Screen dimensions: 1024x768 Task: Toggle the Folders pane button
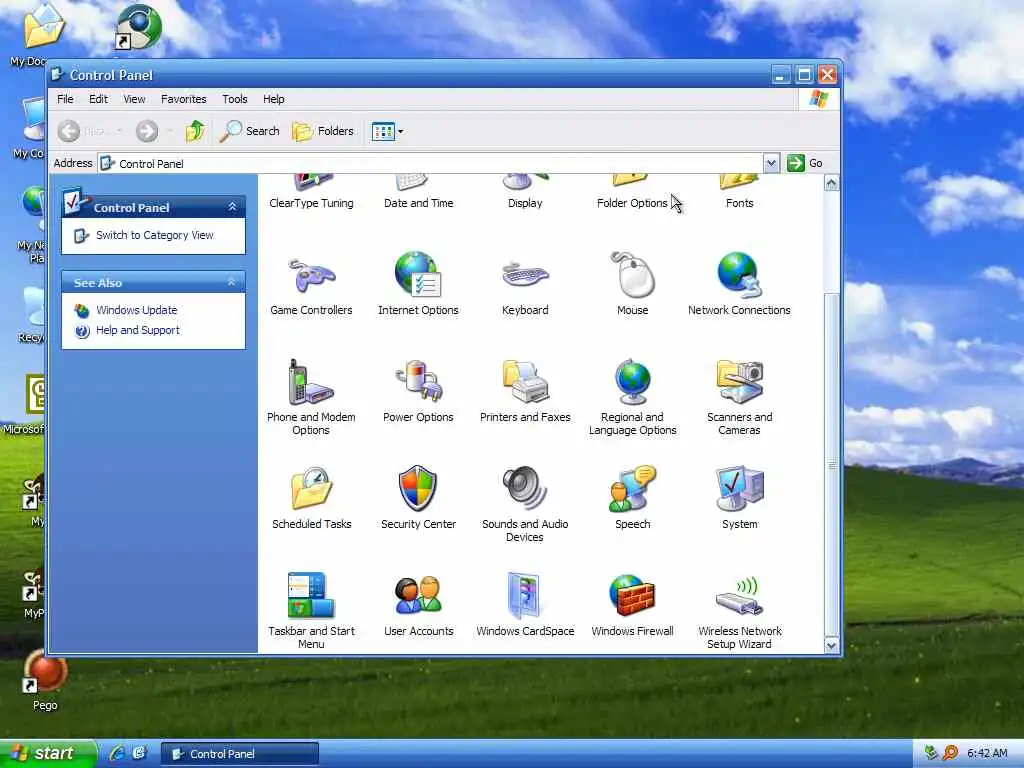pos(323,131)
